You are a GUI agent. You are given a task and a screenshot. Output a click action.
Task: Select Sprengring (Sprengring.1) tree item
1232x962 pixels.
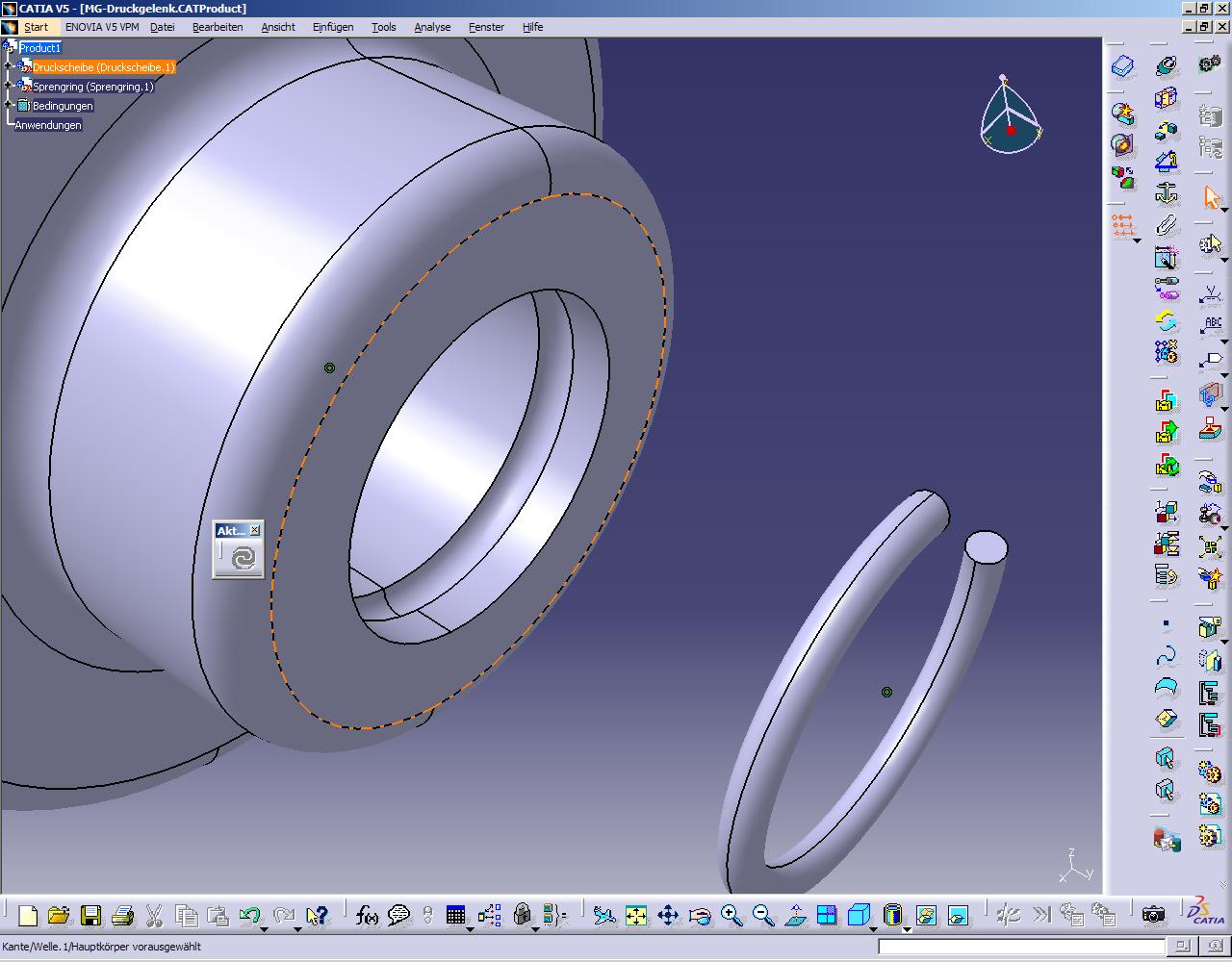[x=93, y=87]
